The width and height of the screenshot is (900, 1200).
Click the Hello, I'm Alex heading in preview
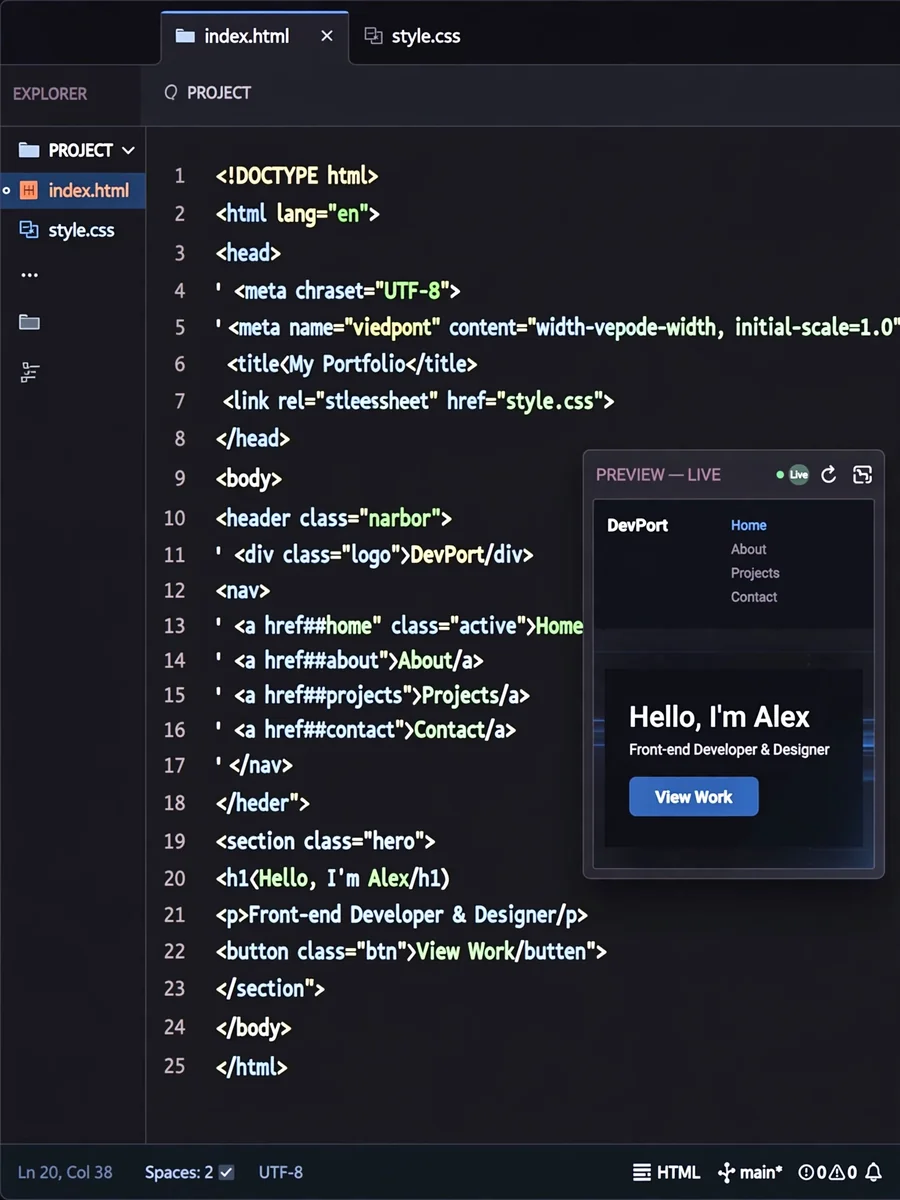719,717
